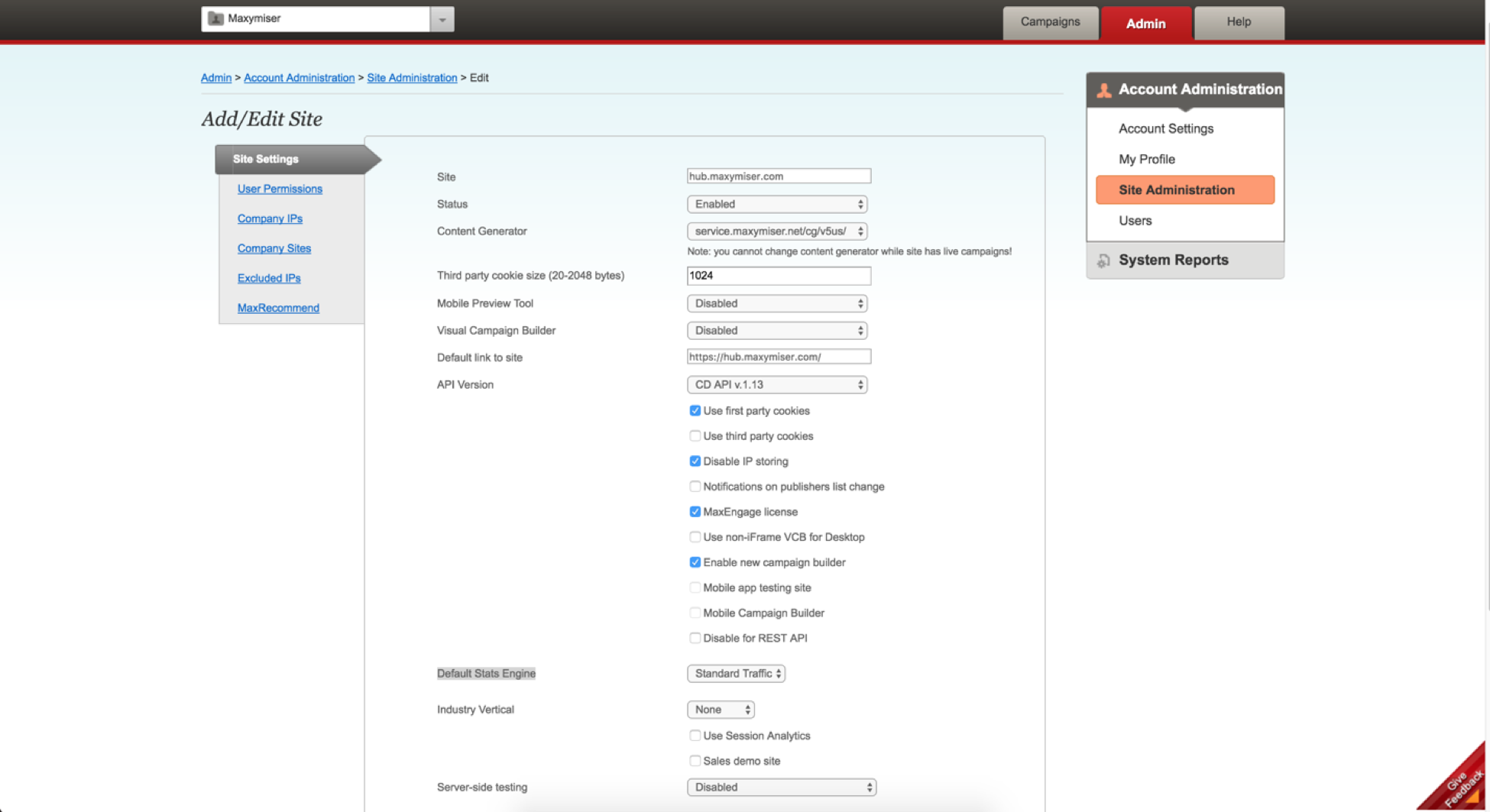Toggle the MaxEngage license checkbox
The image size is (1490, 812).
click(695, 512)
